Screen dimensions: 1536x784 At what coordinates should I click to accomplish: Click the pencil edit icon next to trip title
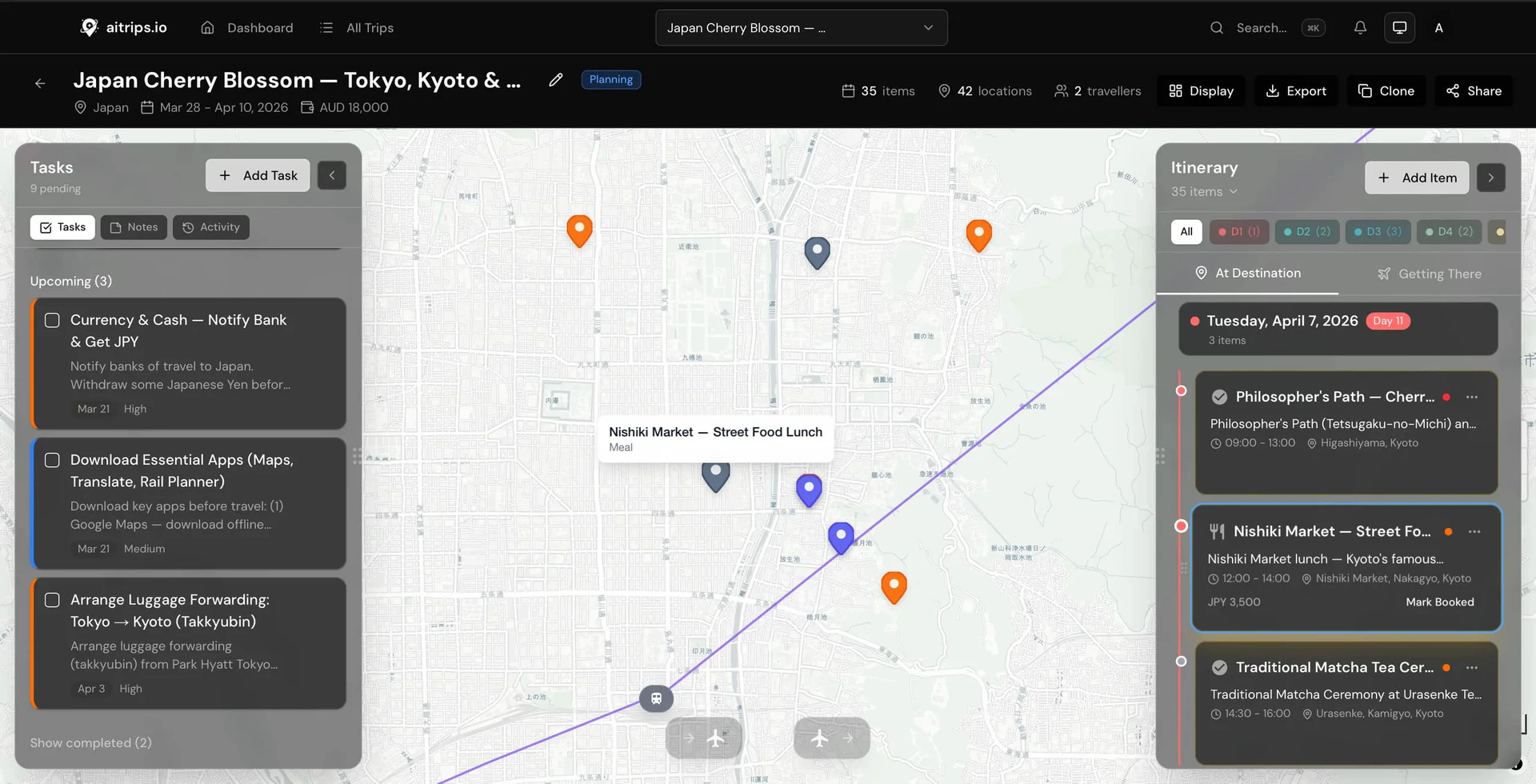coord(555,80)
